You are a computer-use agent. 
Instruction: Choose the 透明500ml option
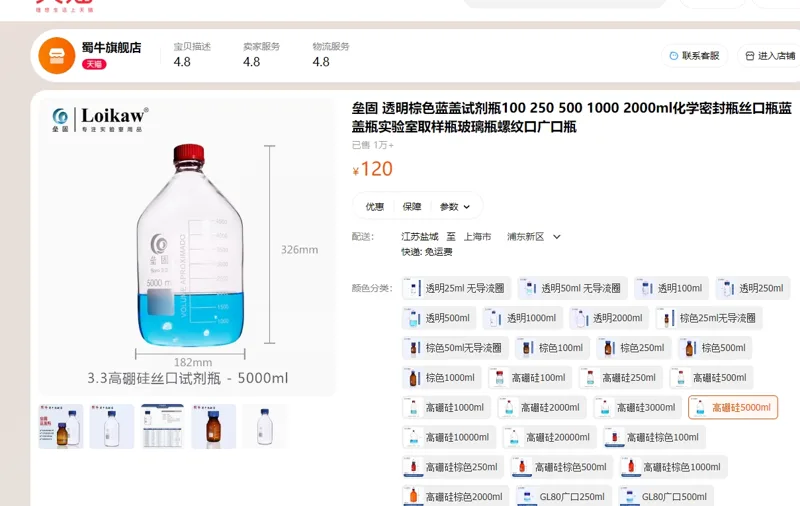[439, 318]
